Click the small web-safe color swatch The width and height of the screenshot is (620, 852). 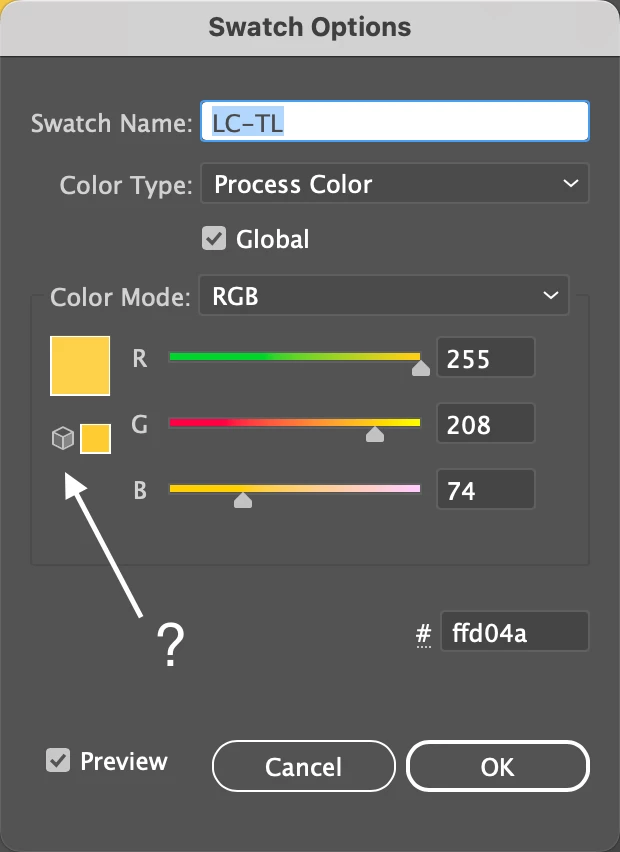tap(95, 438)
